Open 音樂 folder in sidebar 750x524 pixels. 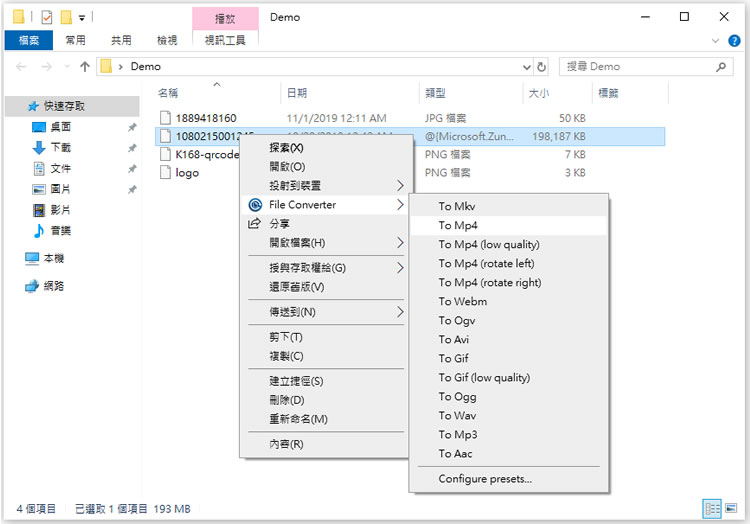click(61, 230)
